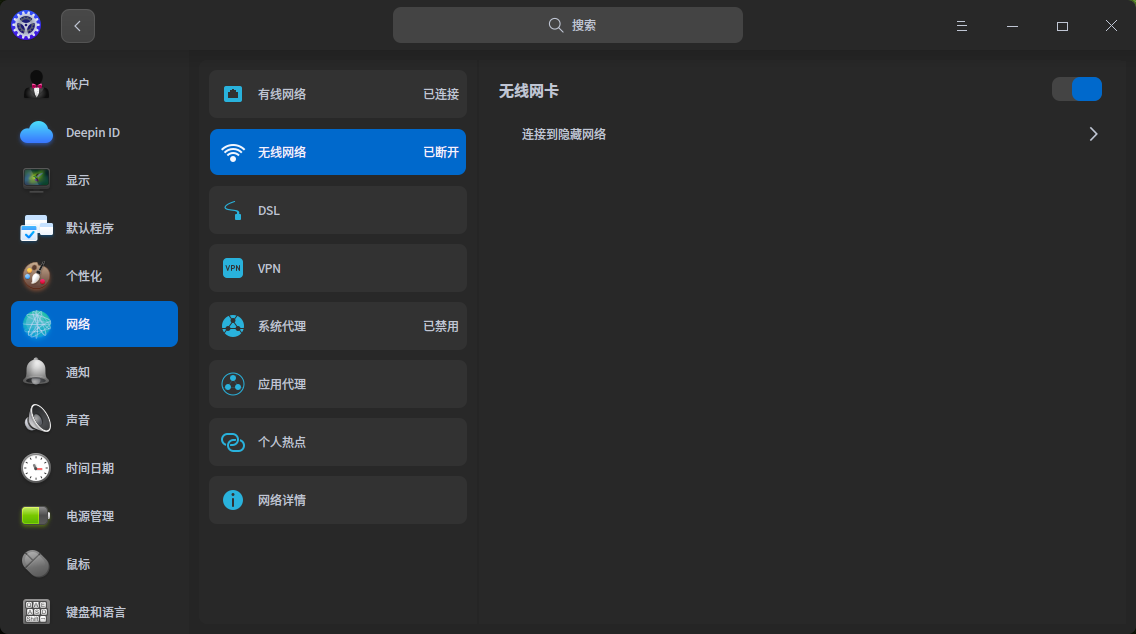Screen dimensions: 1136x634
Task: Open the hamburger main menu
Action: (961, 26)
